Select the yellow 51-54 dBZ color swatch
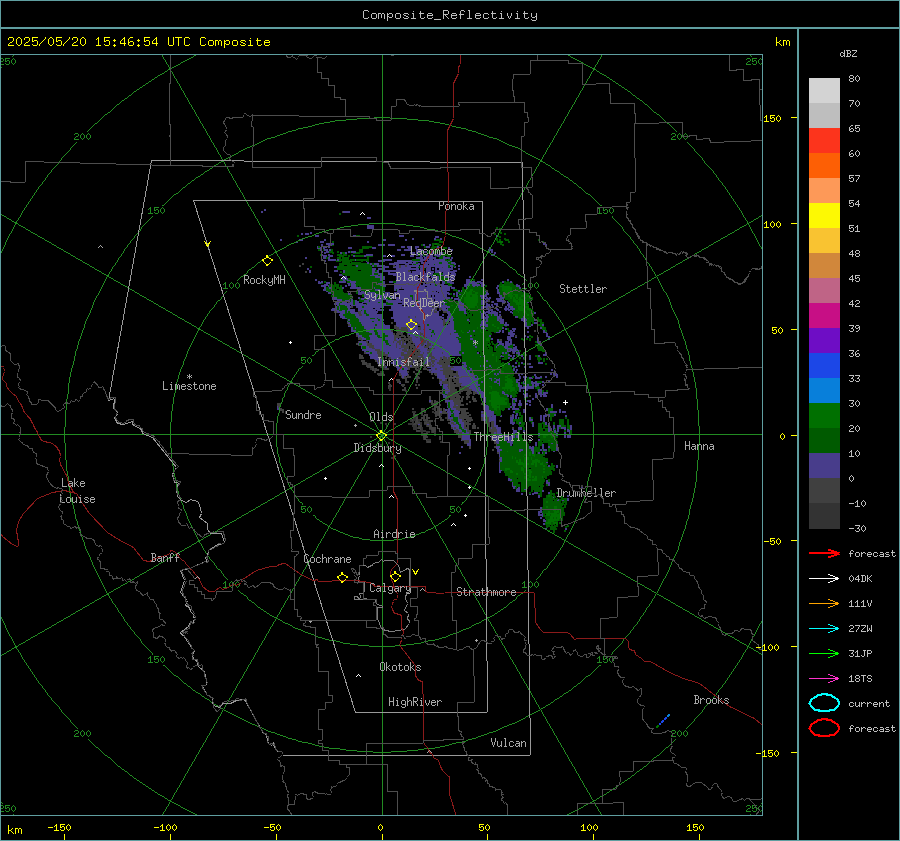 (824, 215)
